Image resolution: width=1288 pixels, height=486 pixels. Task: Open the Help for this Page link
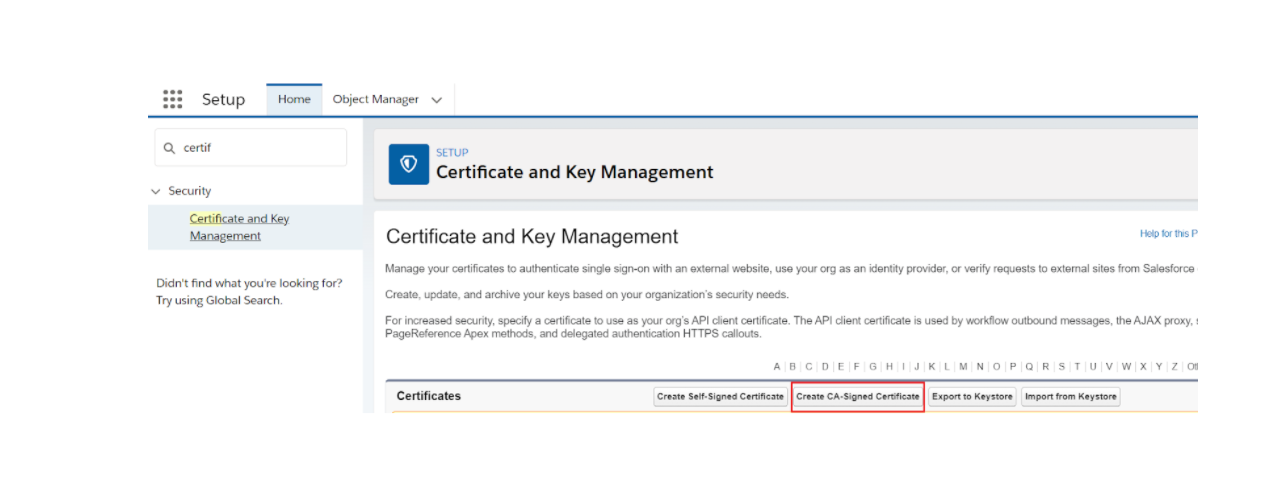click(x=1169, y=234)
